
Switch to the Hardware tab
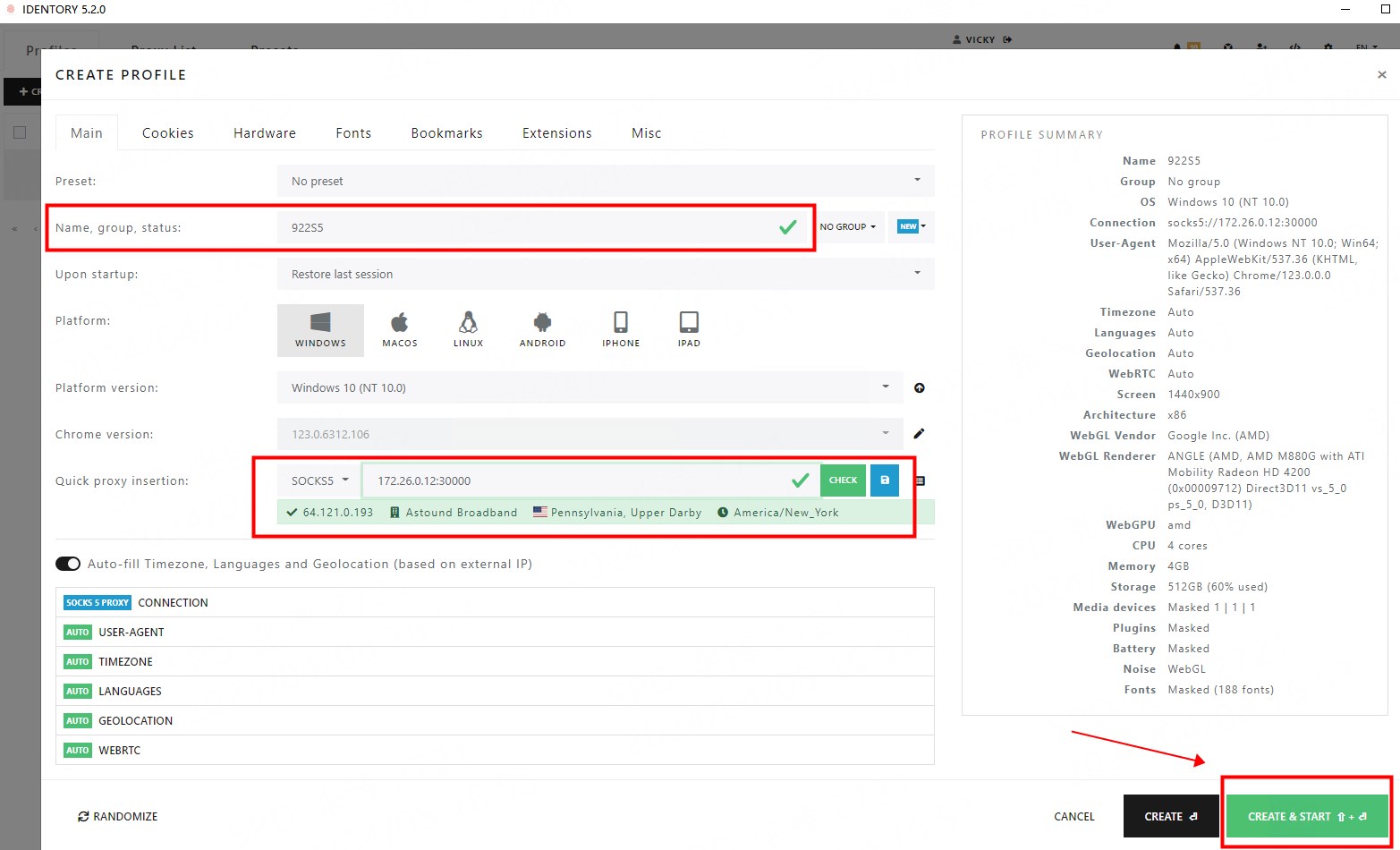264,133
